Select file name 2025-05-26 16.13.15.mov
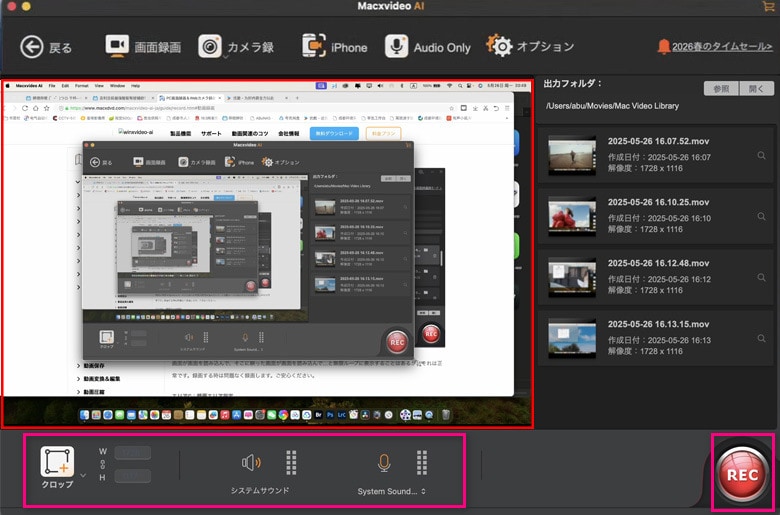Viewport: 780px width, 515px height. (658, 324)
